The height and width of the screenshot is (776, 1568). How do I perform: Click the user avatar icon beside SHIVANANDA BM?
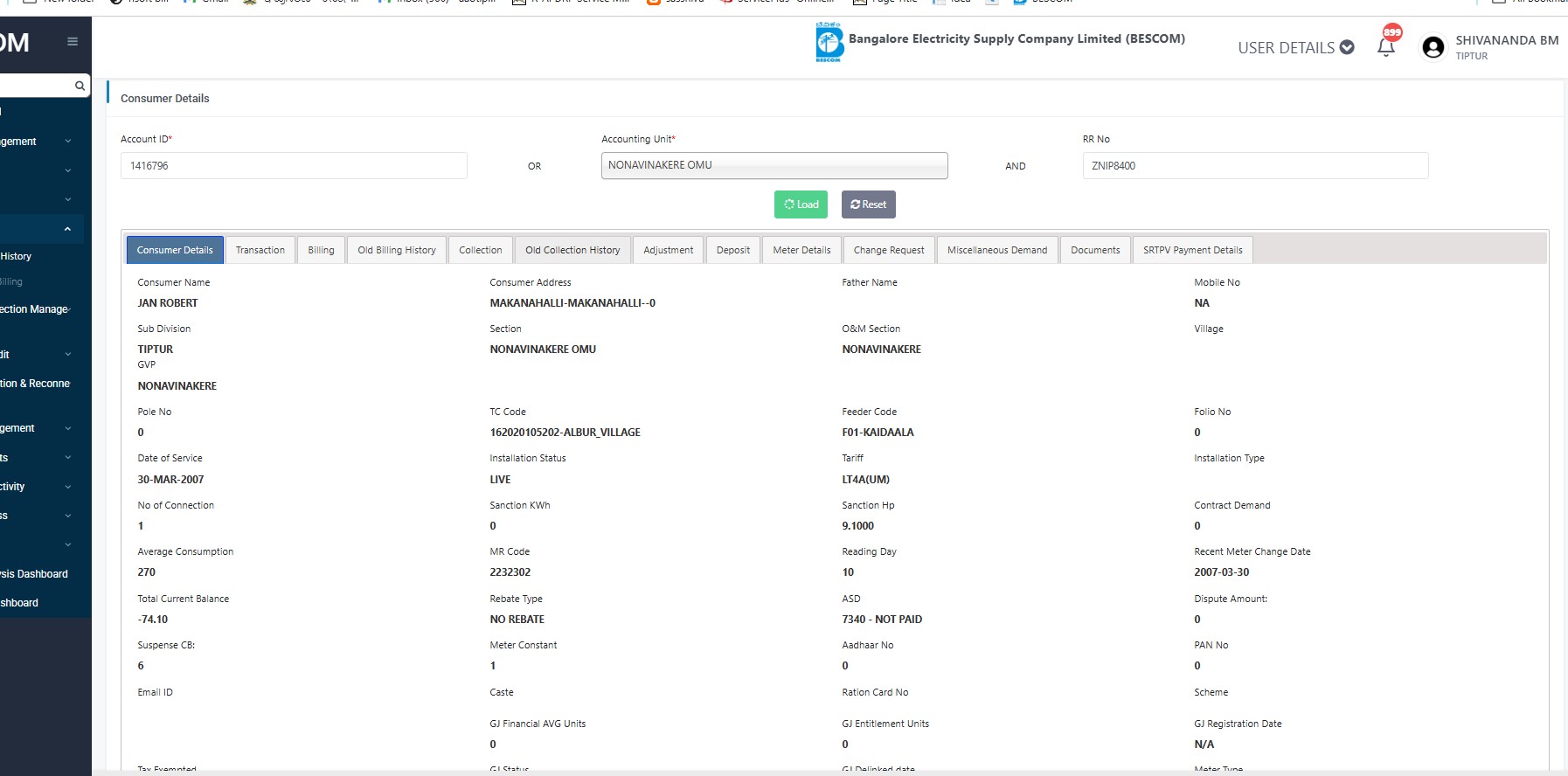(1433, 47)
